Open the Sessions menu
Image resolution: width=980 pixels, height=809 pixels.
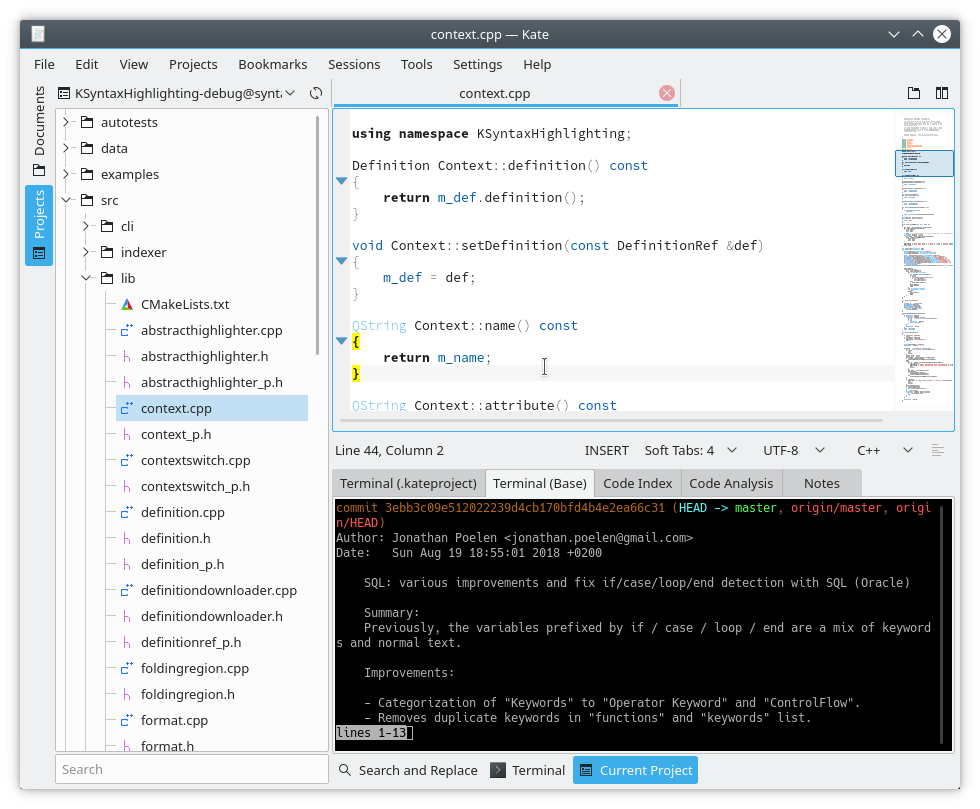(x=354, y=64)
